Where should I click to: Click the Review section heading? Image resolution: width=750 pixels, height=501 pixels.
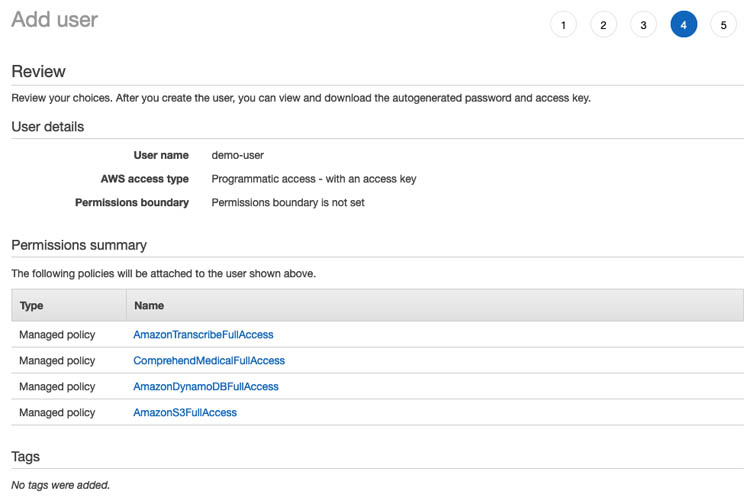pyautogui.click(x=38, y=71)
